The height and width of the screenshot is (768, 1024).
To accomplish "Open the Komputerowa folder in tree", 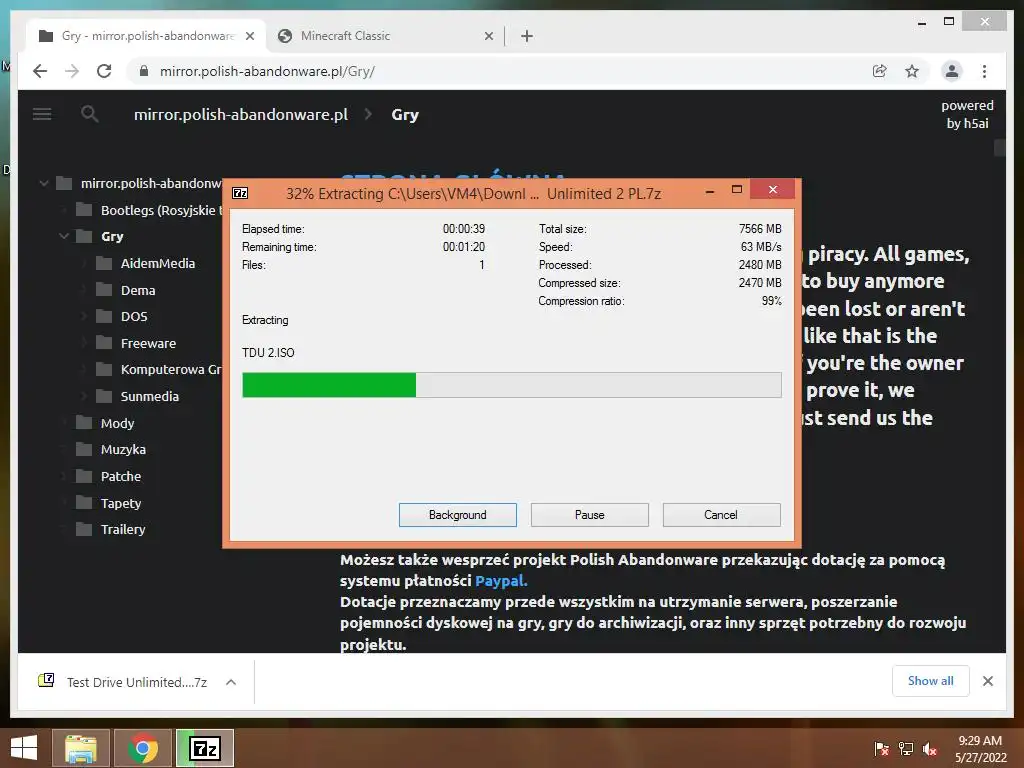I will click(171, 369).
